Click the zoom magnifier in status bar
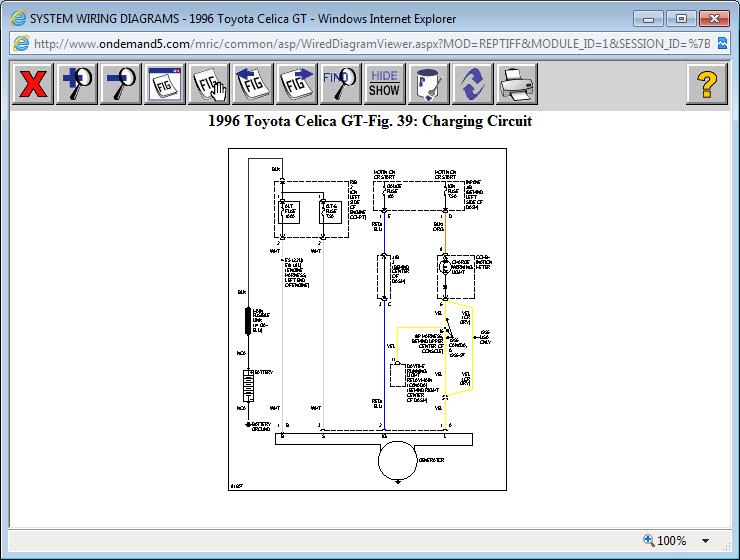 click(649, 541)
